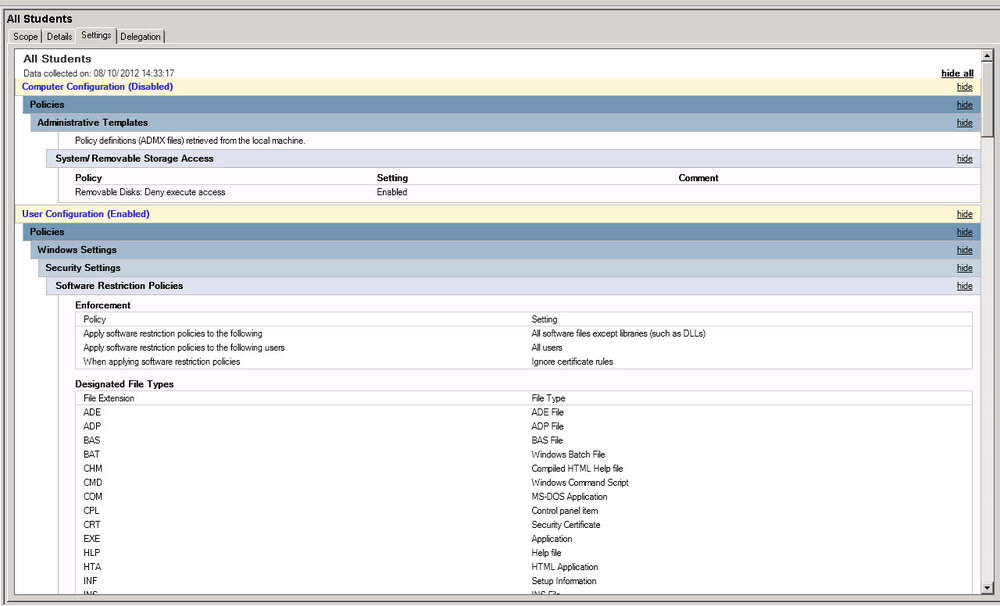Hide Policies under User Configuration
This screenshot has height=606, width=1000.
pos(964,232)
